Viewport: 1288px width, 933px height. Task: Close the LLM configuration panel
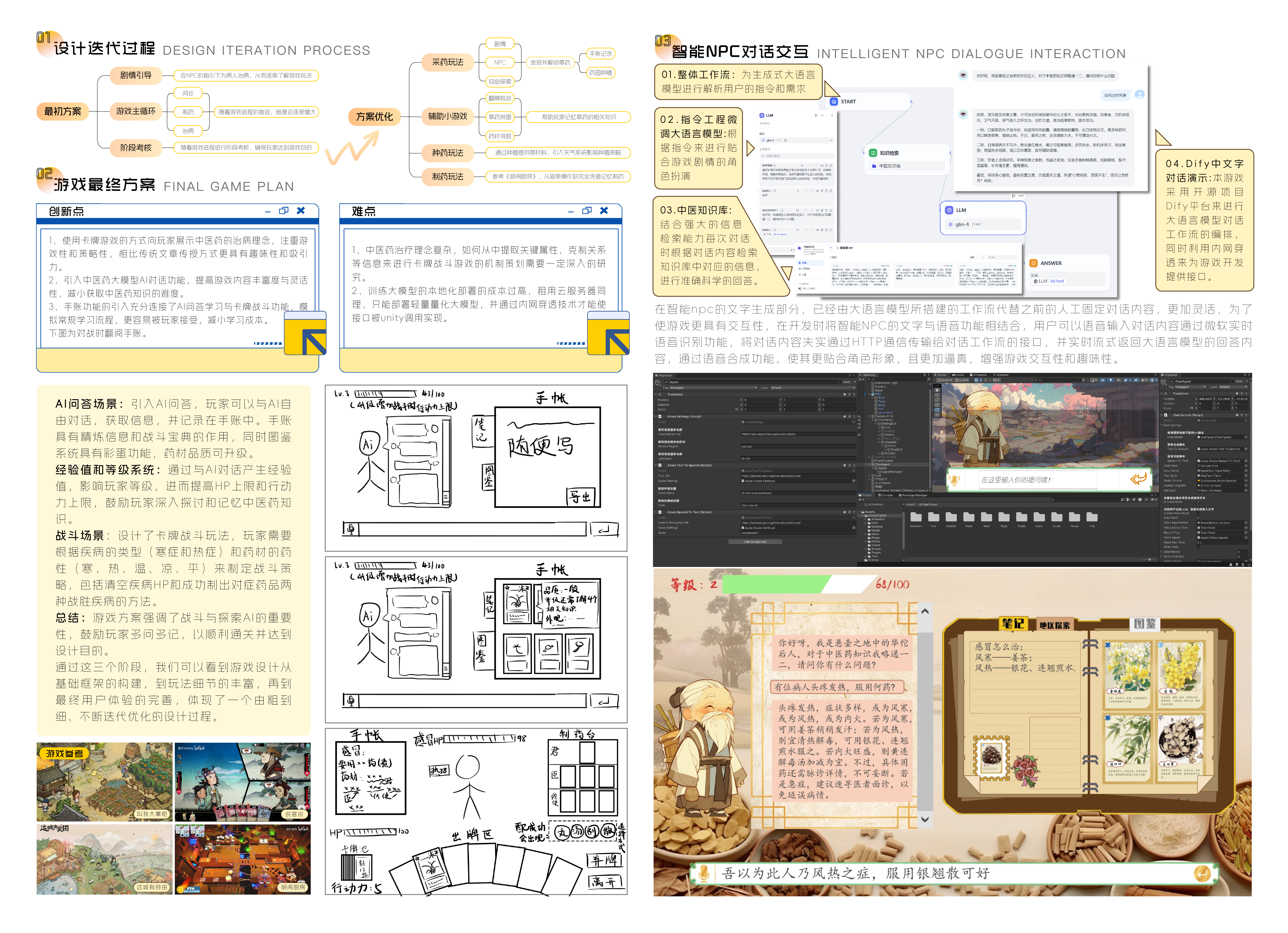point(832,115)
